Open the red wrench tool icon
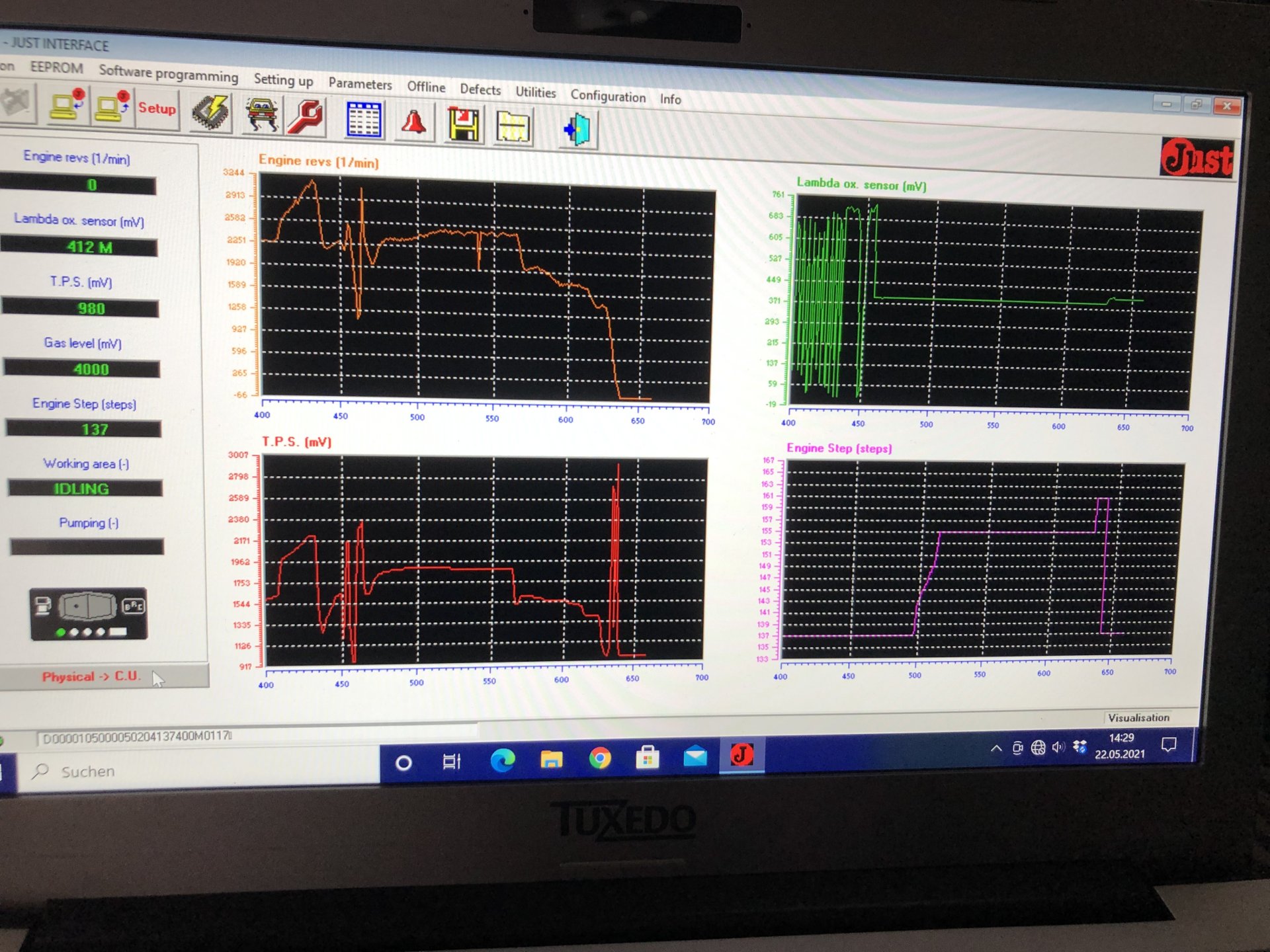The image size is (1270, 952). pyautogui.click(x=306, y=118)
